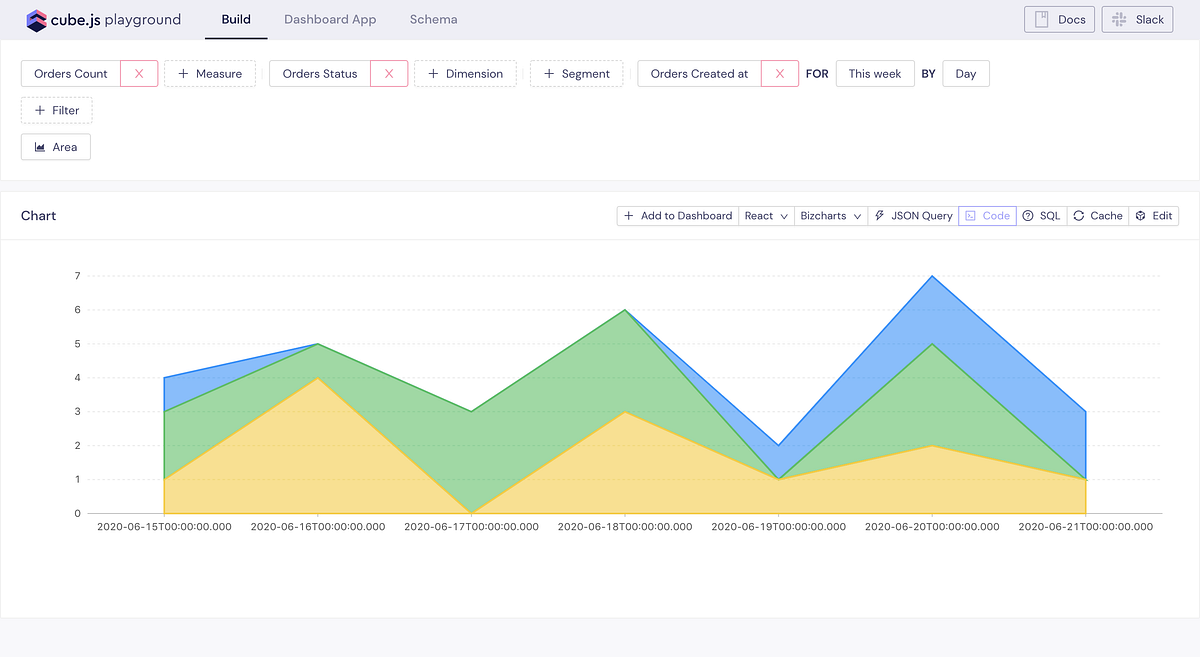Open the SQL view
This screenshot has width=1200, height=657.
[1042, 215]
